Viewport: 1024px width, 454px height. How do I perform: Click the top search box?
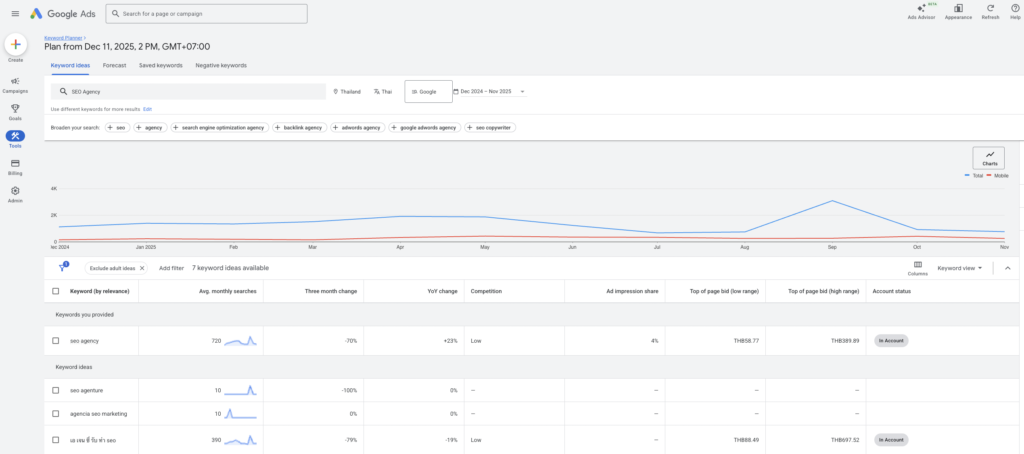pyautogui.click(x=206, y=14)
